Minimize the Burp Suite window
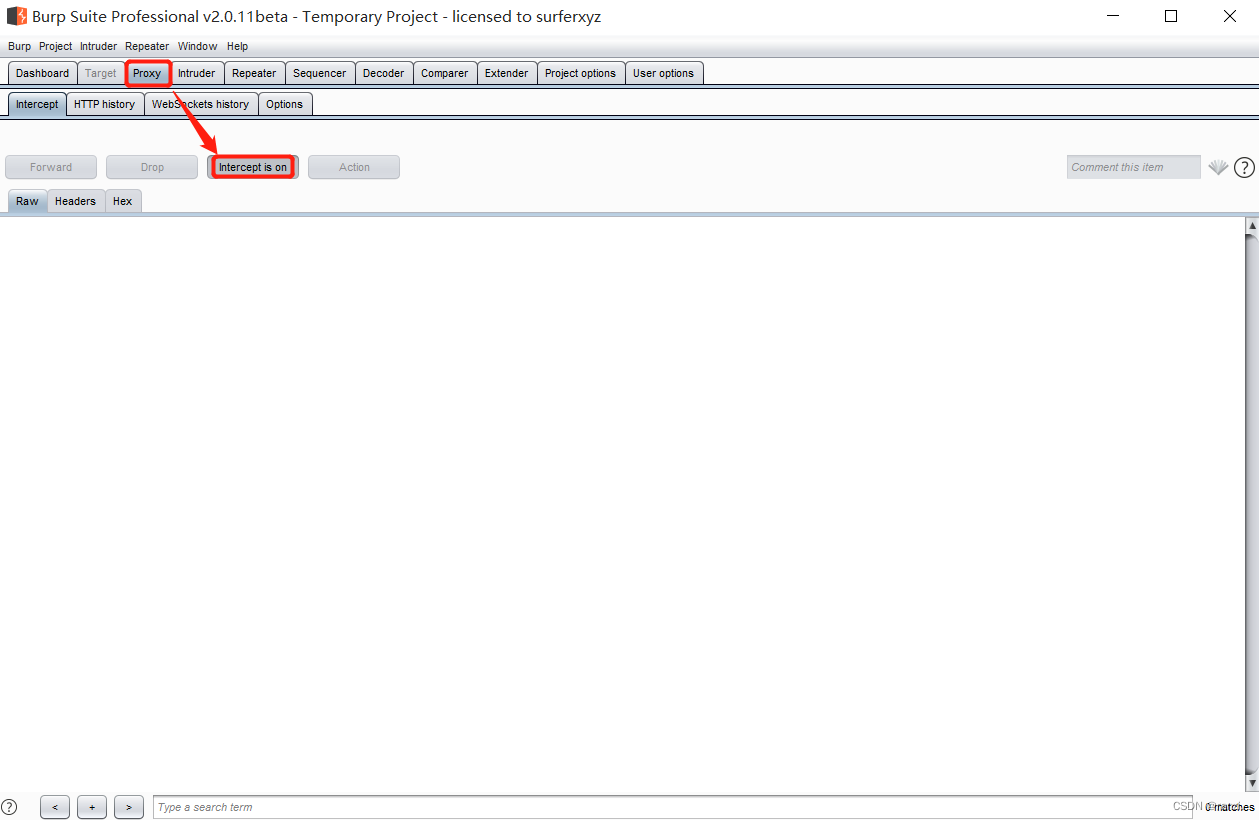The image size is (1259, 820). click(x=1113, y=16)
